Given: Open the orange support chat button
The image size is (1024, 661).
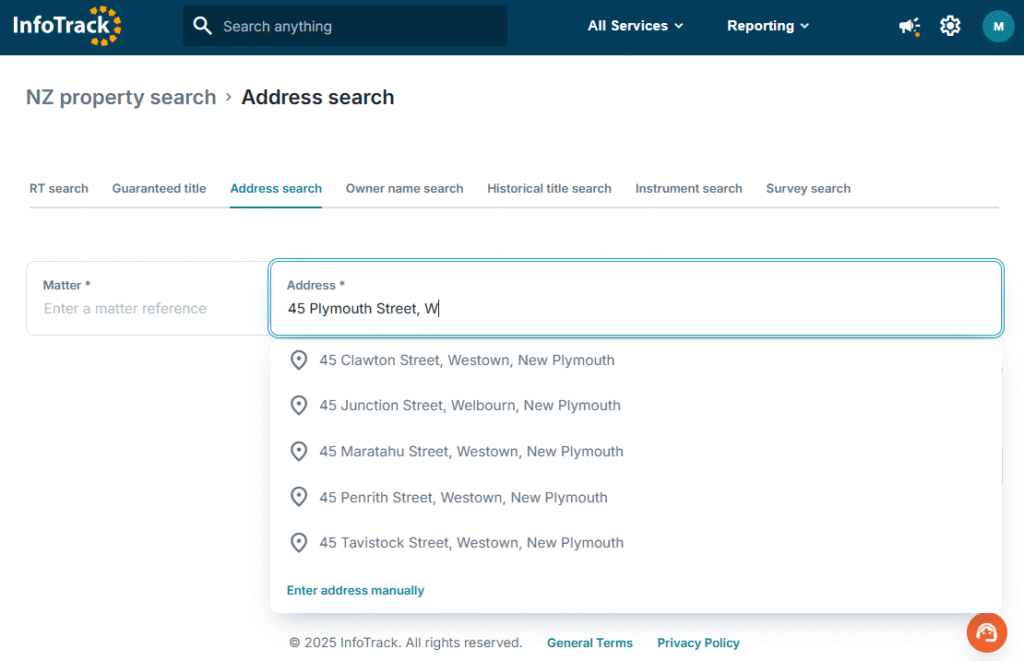Looking at the screenshot, I should point(986,632).
